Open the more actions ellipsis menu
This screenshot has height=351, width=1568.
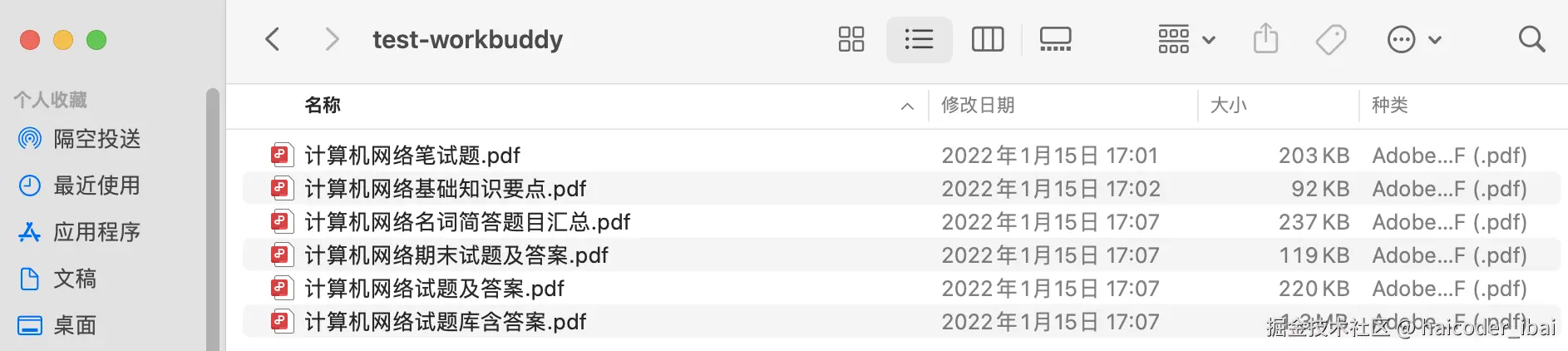[1413, 39]
